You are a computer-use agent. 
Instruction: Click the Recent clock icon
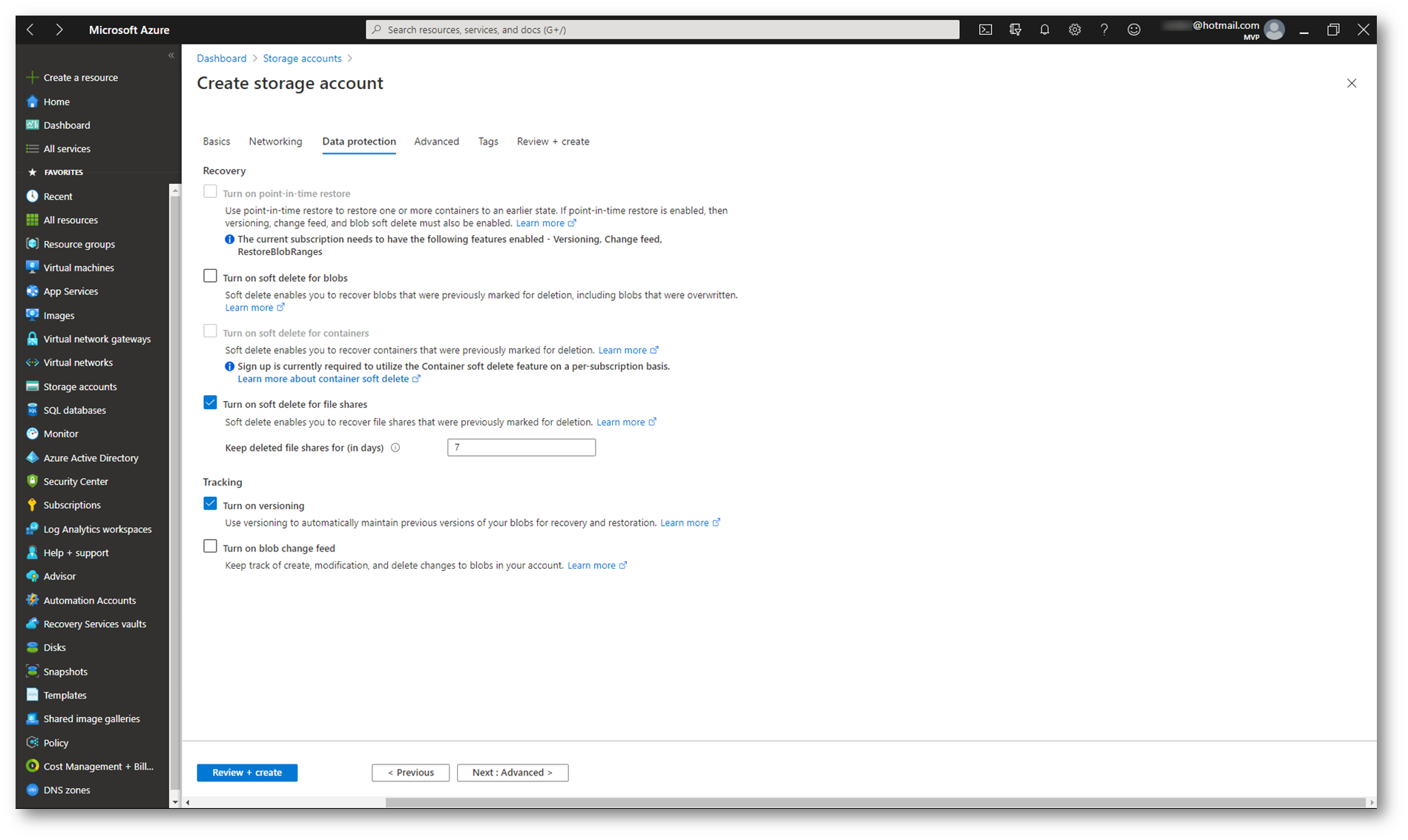32,196
